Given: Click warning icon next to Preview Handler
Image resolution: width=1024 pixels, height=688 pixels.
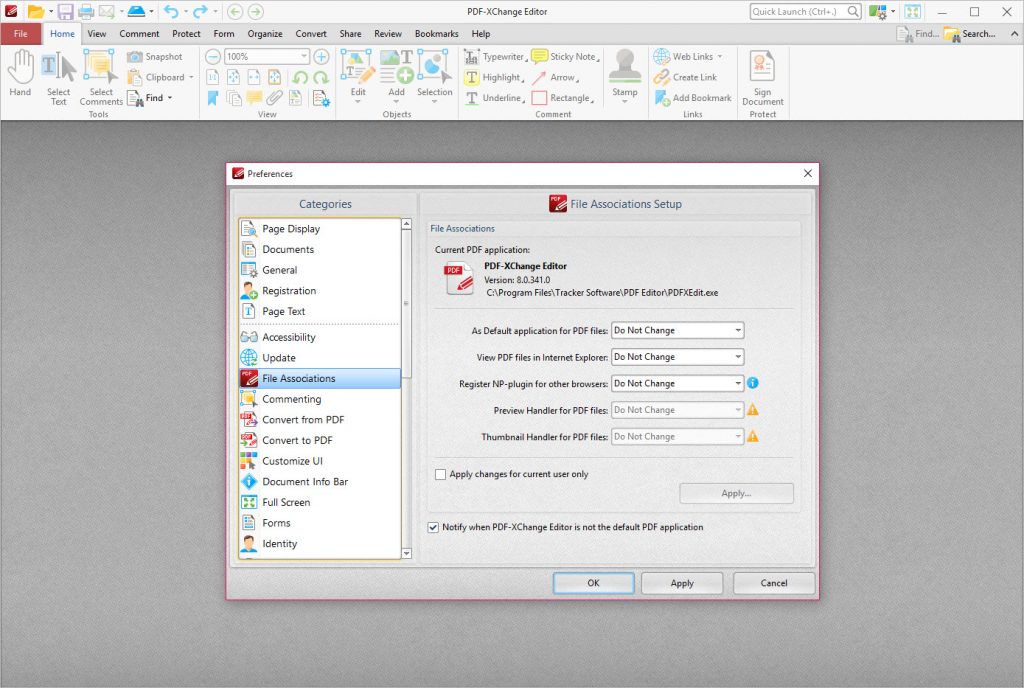Looking at the screenshot, I should pyautogui.click(x=752, y=410).
